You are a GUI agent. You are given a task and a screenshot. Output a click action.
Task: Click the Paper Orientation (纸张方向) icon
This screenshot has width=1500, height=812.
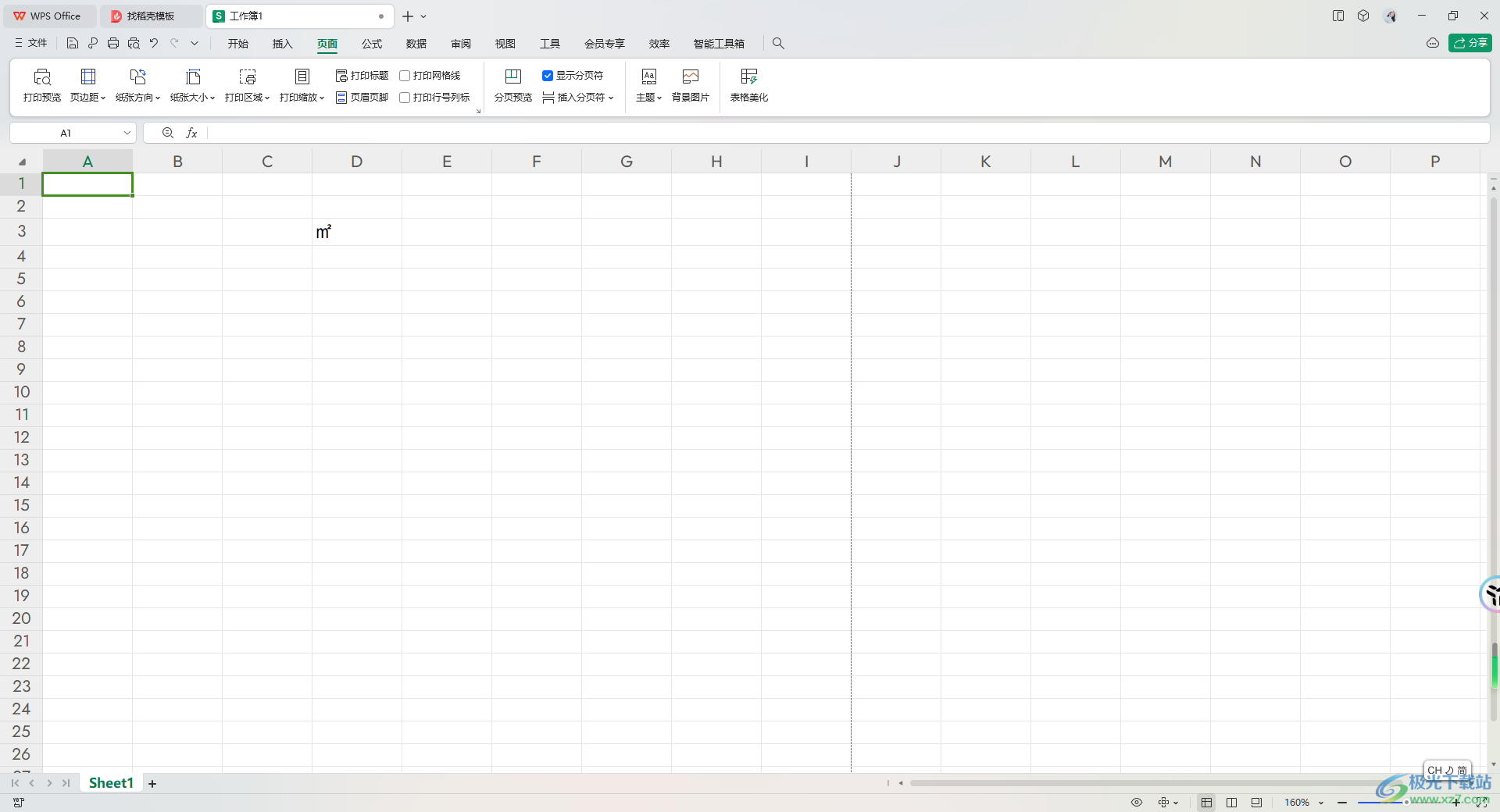pos(137,77)
